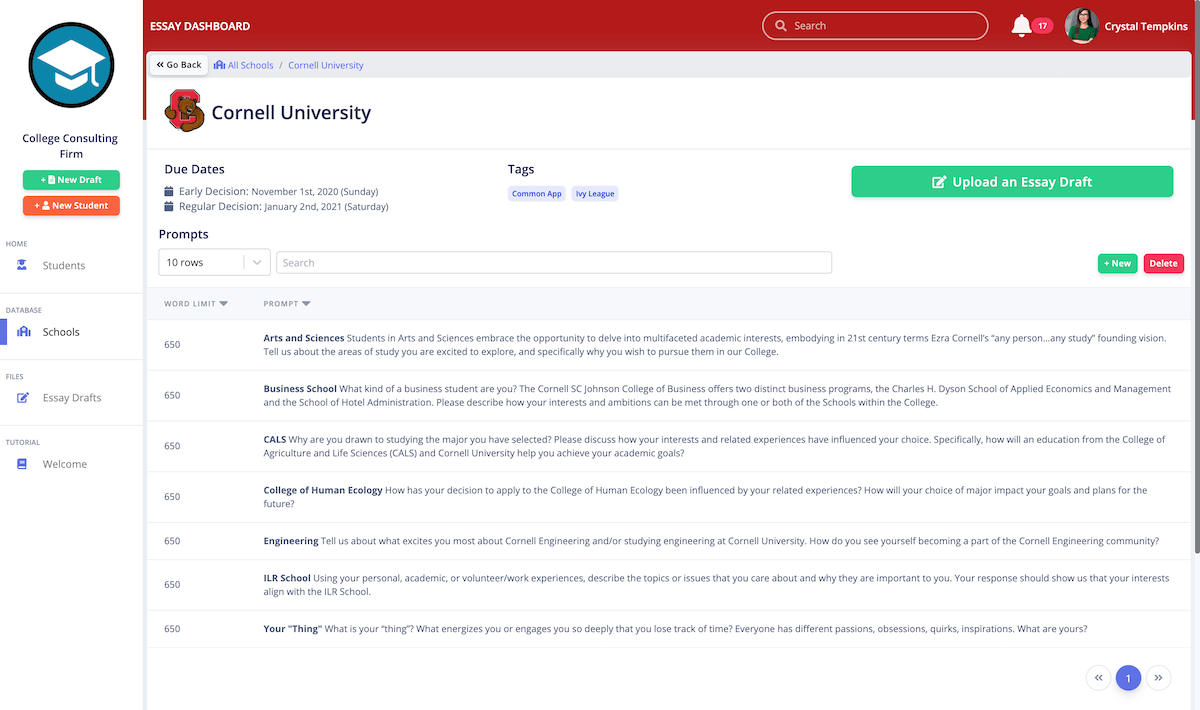Click the Essay Drafts edit icon
This screenshot has height=710, width=1200.
[x=23, y=397]
